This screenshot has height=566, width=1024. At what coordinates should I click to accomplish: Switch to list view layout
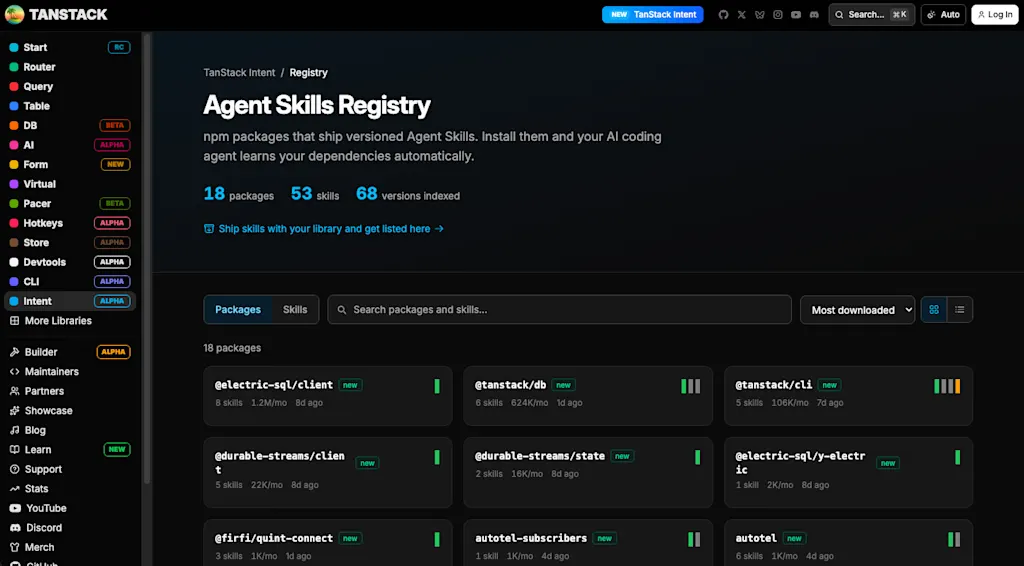point(959,309)
